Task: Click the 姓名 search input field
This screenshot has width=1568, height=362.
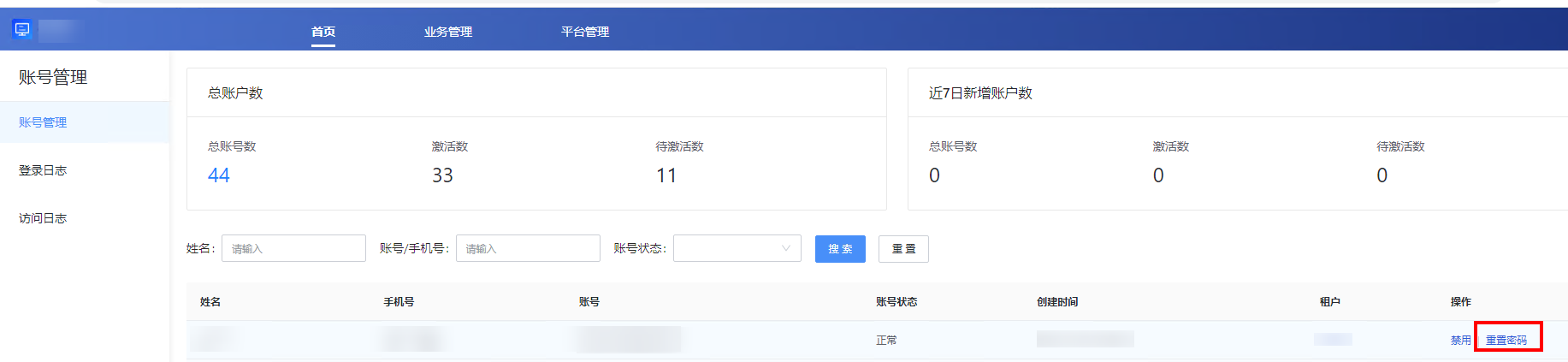Action: (x=293, y=248)
